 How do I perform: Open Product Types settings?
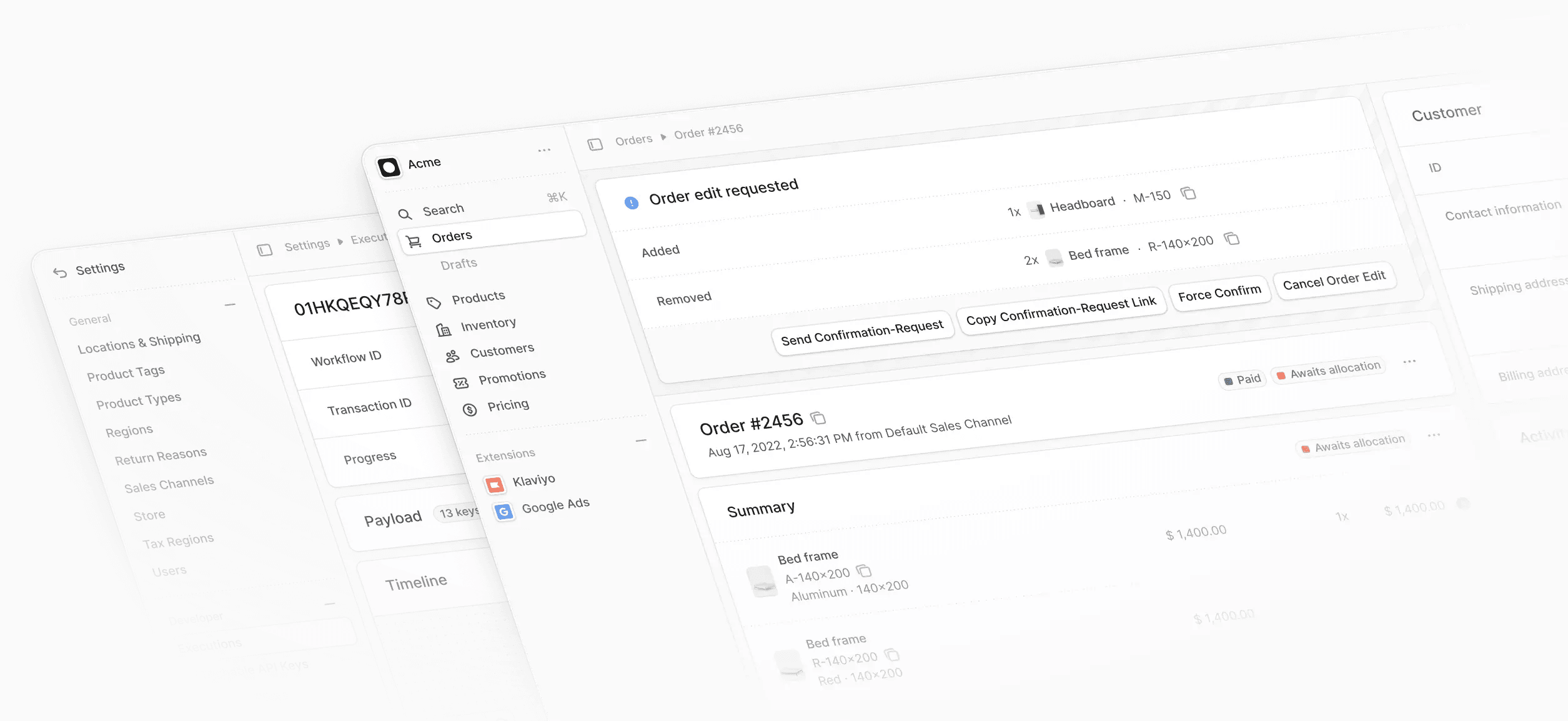pyautogui.click(x=138, y=400)
